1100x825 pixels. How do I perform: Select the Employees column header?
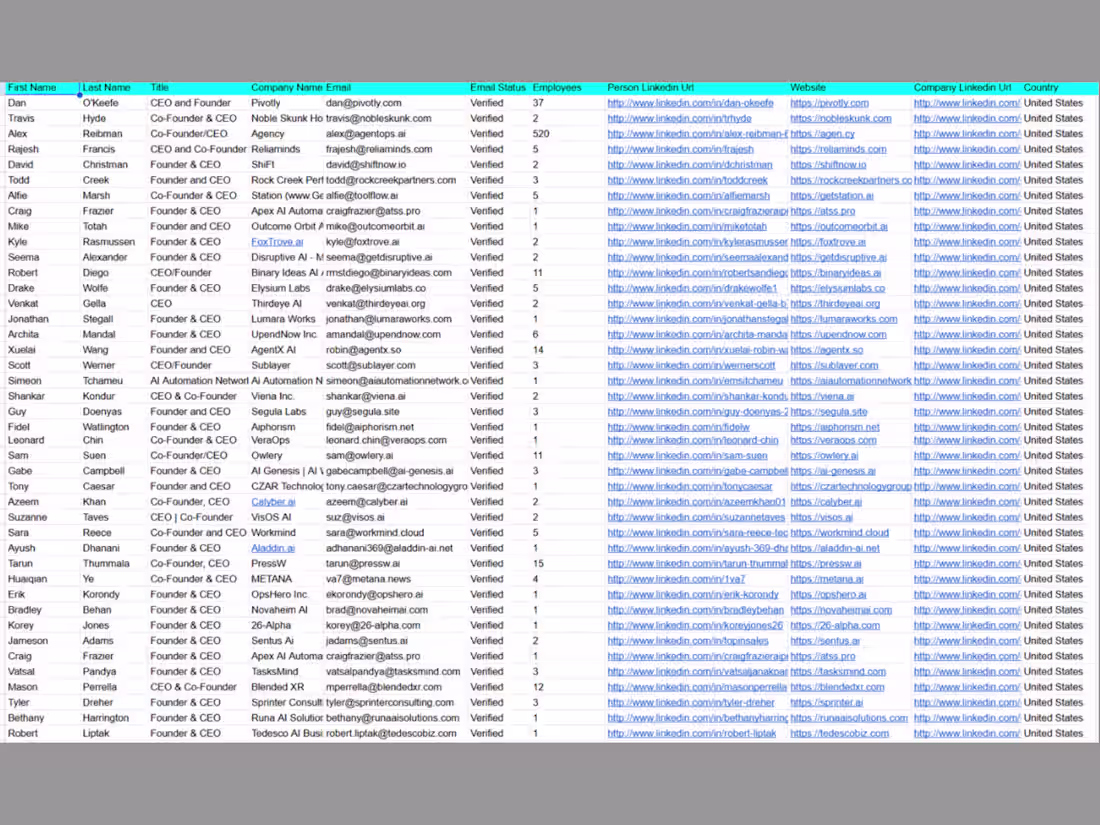click(556, 88)
